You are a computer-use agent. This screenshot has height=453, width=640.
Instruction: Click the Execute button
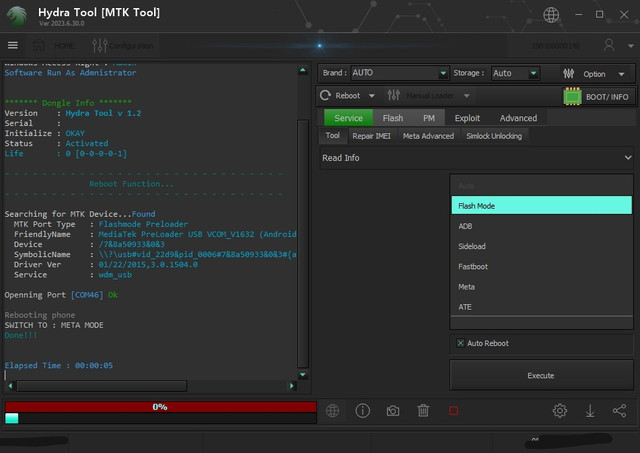(541, 375)
